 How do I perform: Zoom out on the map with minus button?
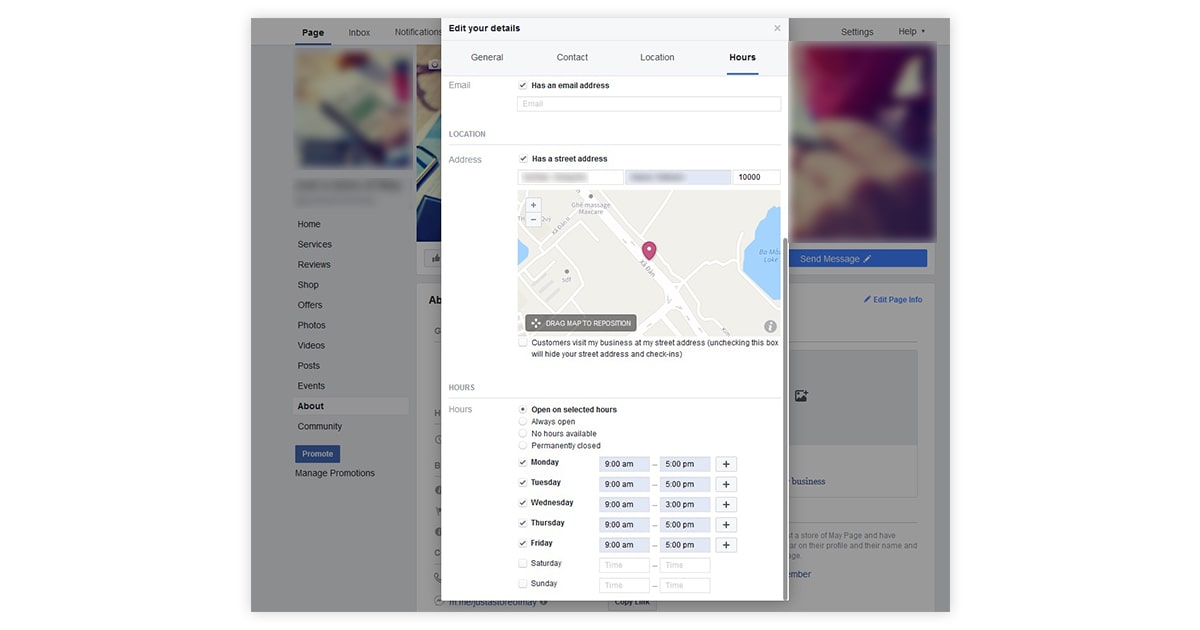point(533,219)
